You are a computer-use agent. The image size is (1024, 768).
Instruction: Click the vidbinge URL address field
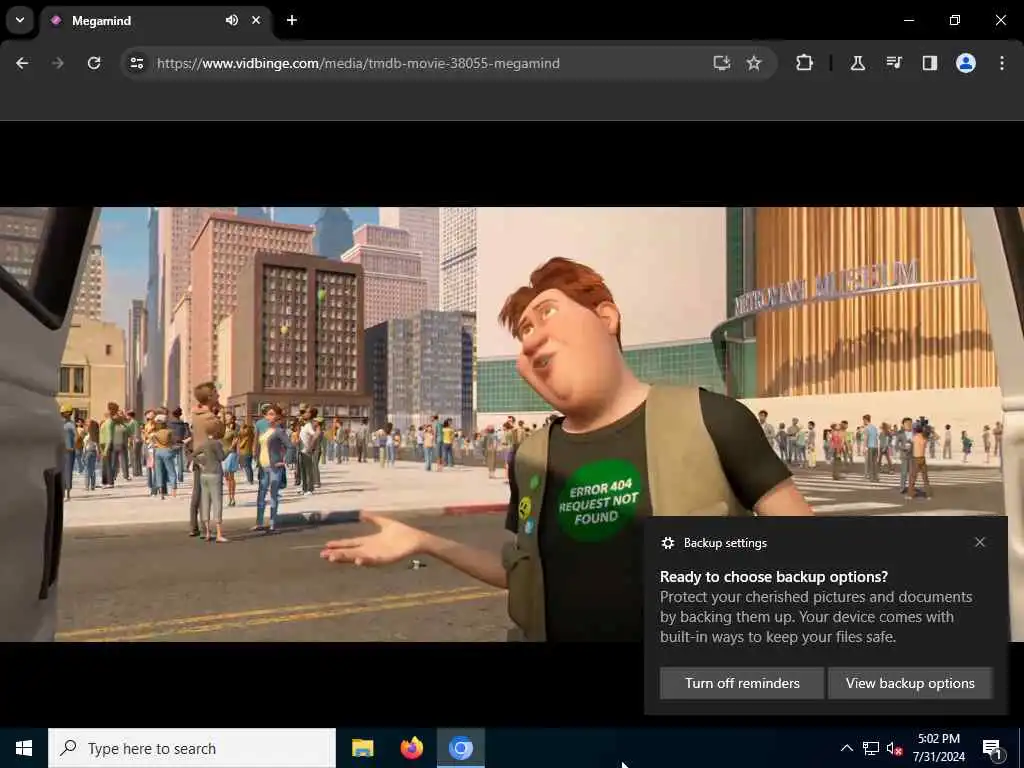pos(358,63)
